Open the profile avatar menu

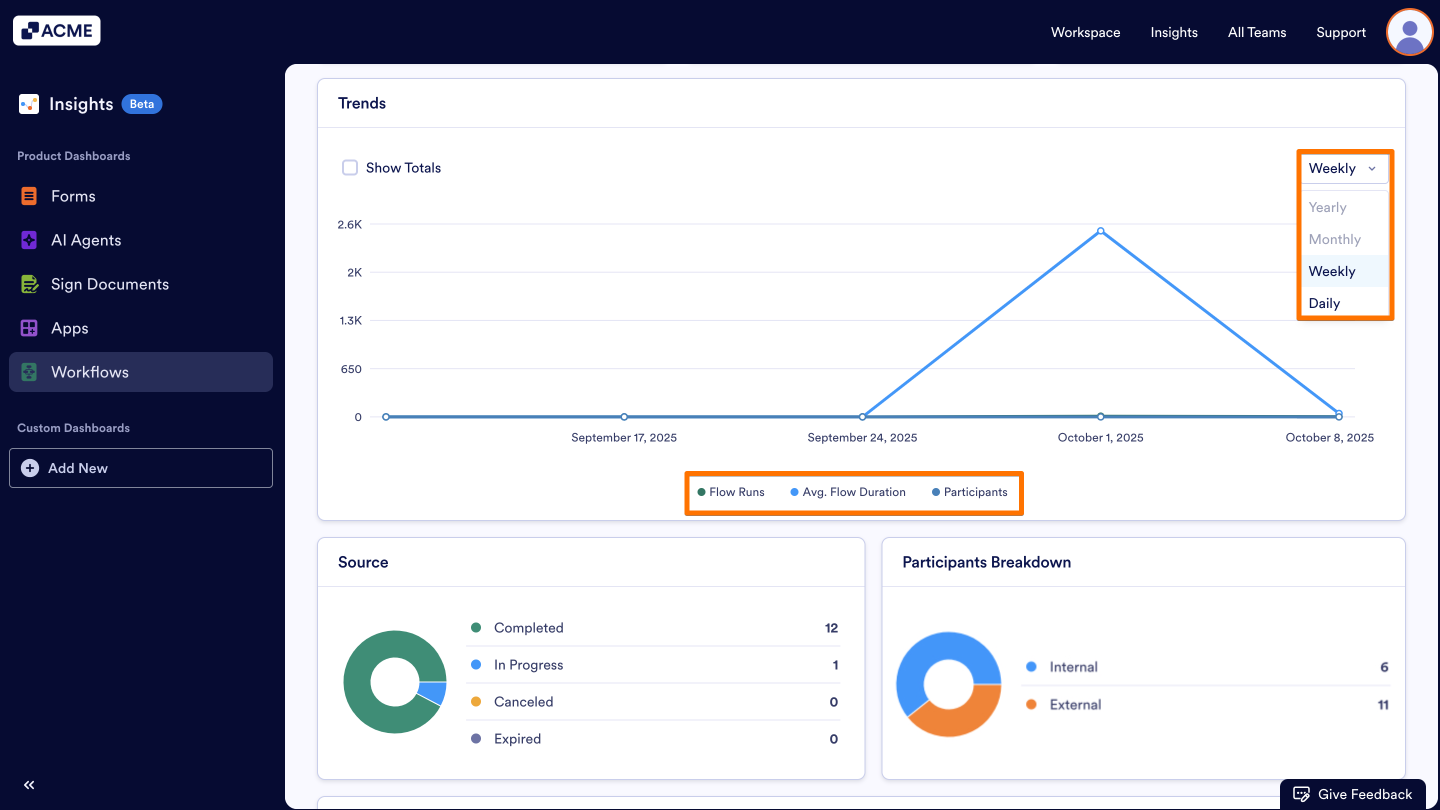pos(1409,32)
